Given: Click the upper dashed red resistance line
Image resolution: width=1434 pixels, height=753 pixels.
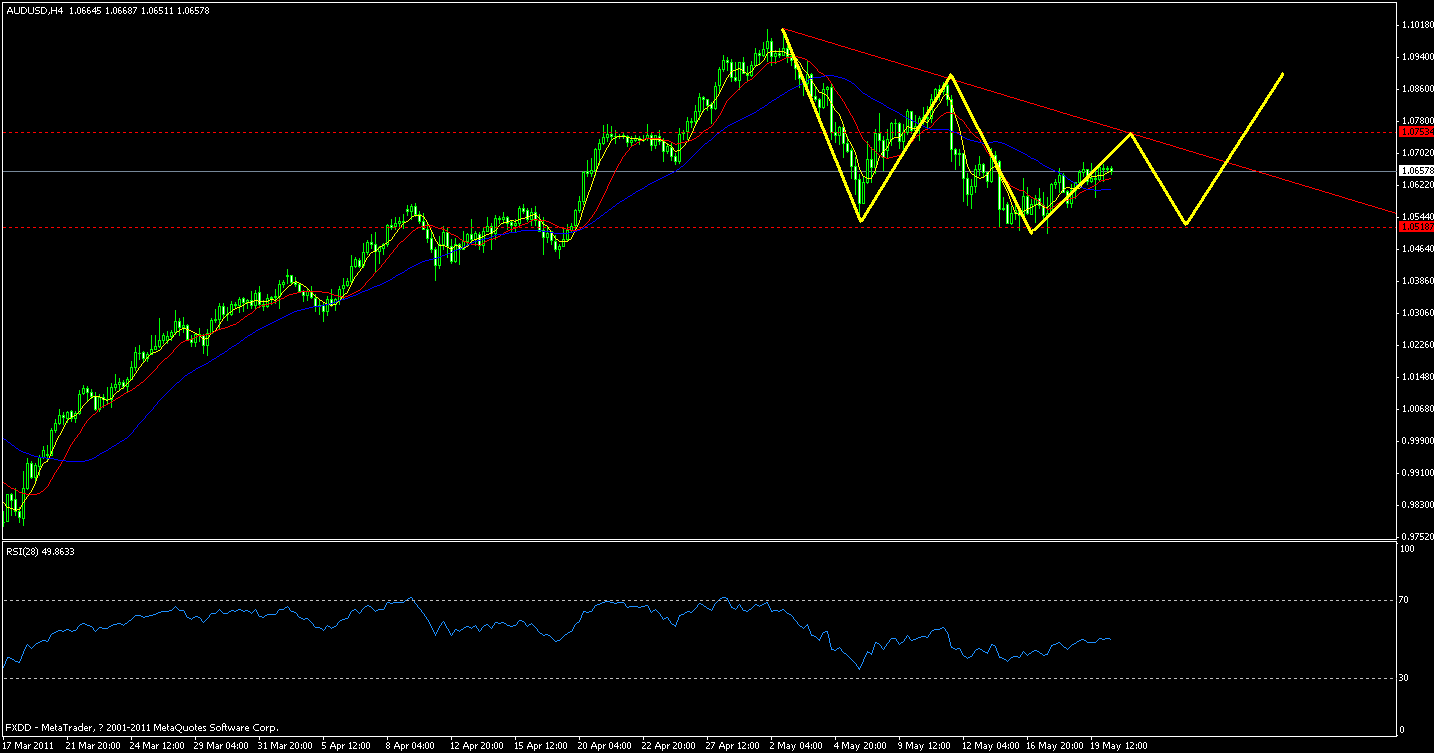Looking at the screenshot, I should tap(400, 131).
